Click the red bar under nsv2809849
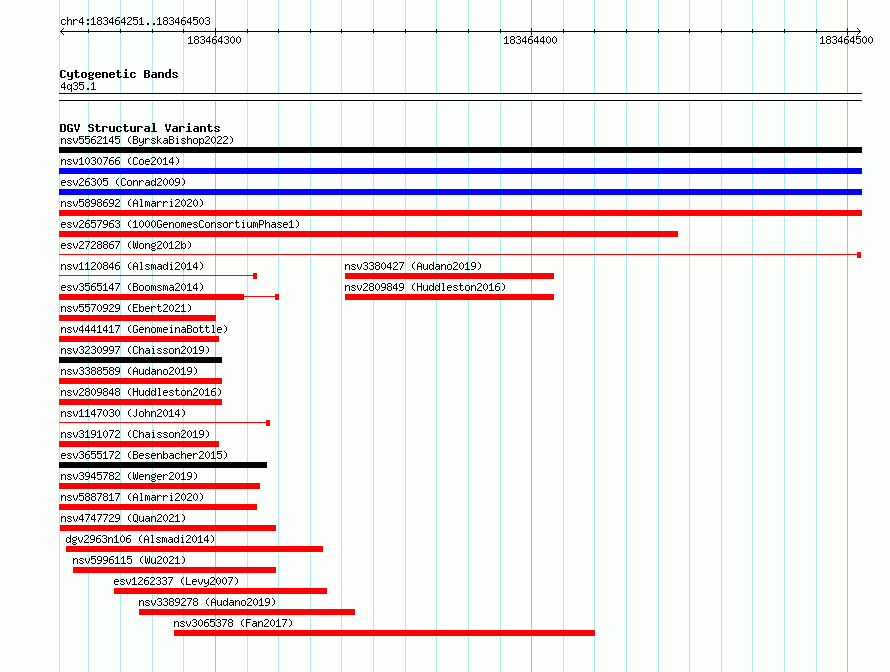Screen dimensions: 890x672 pyautogui.click(x=449, y=297)
